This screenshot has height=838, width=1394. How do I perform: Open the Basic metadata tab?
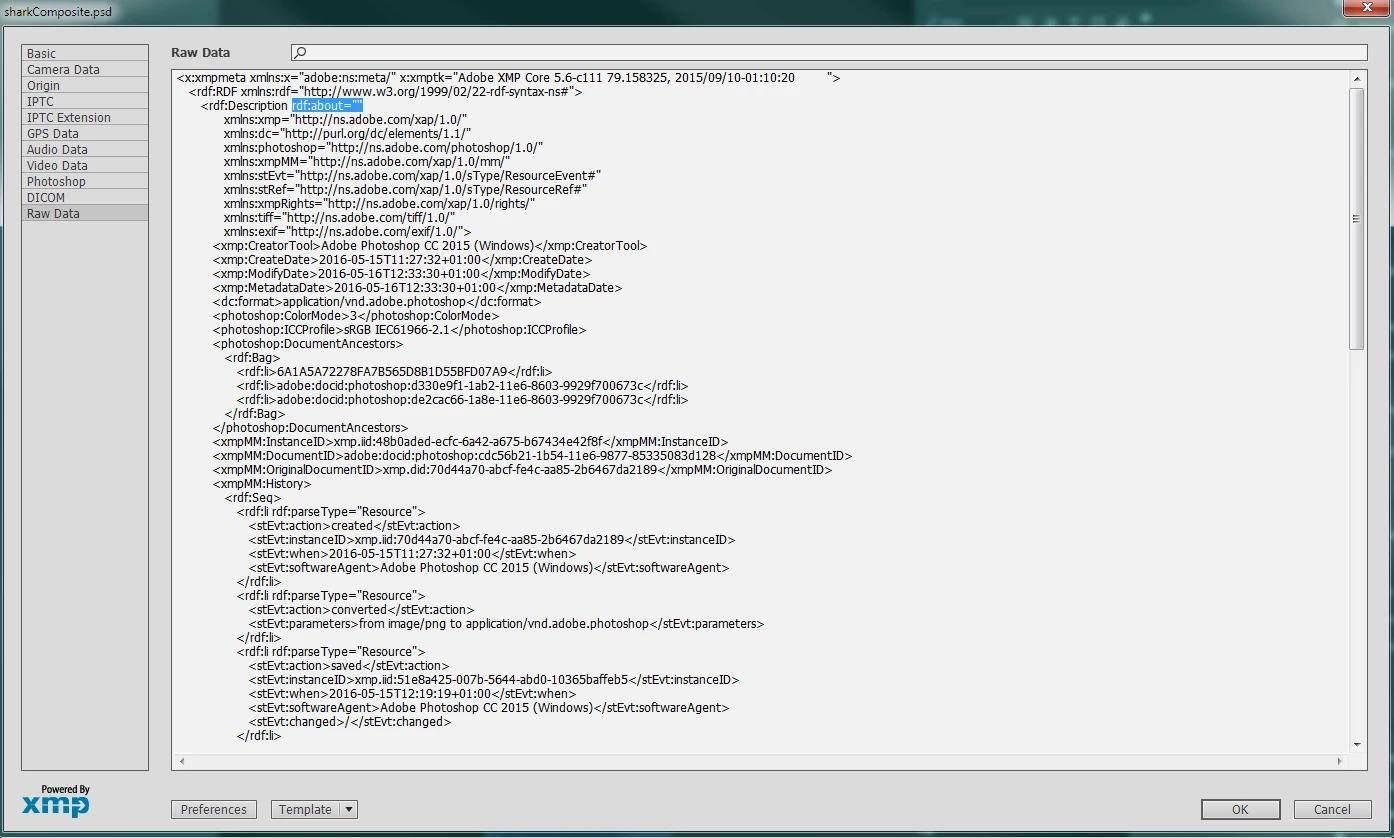point(85,53)
